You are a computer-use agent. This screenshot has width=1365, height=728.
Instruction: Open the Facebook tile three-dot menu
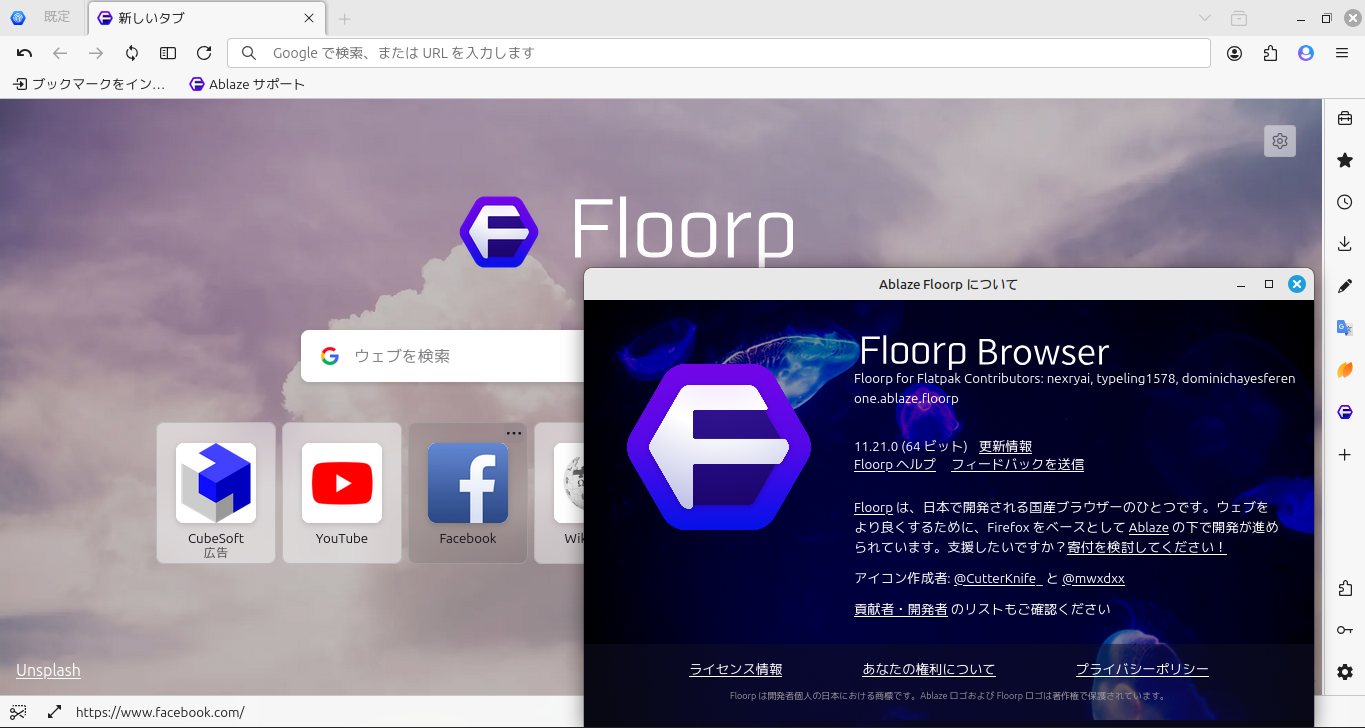coord(514,433)
